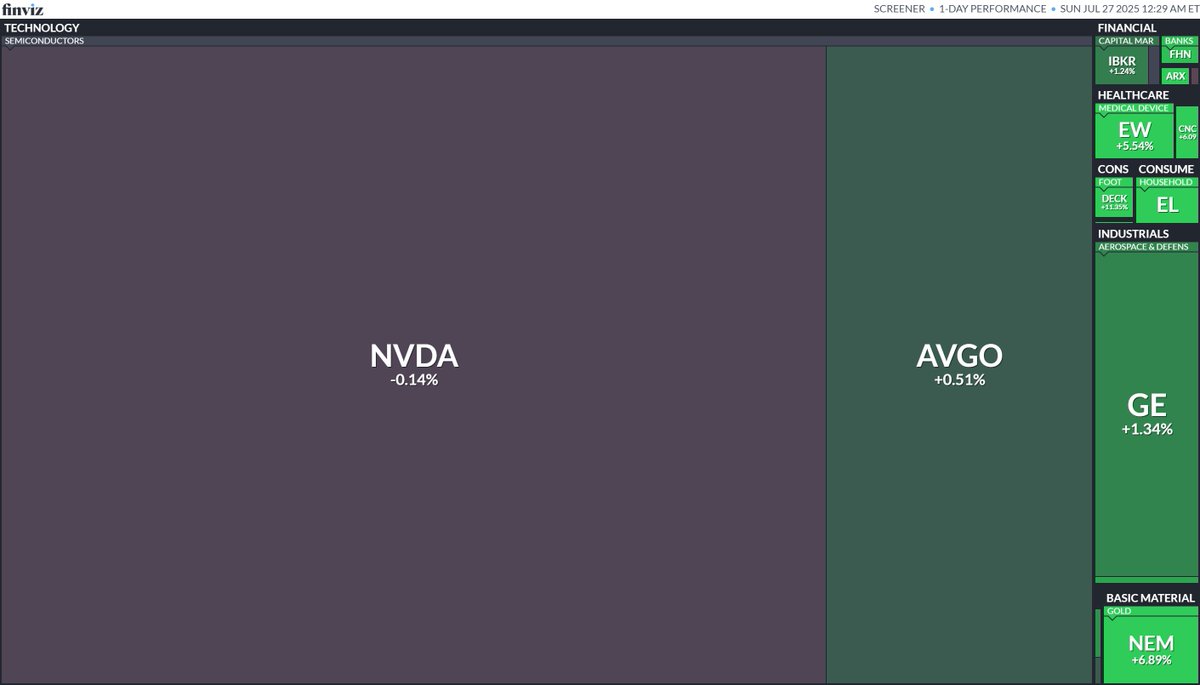
Task: Click the DECK footwear stock tile
Action: point(1114,202)
